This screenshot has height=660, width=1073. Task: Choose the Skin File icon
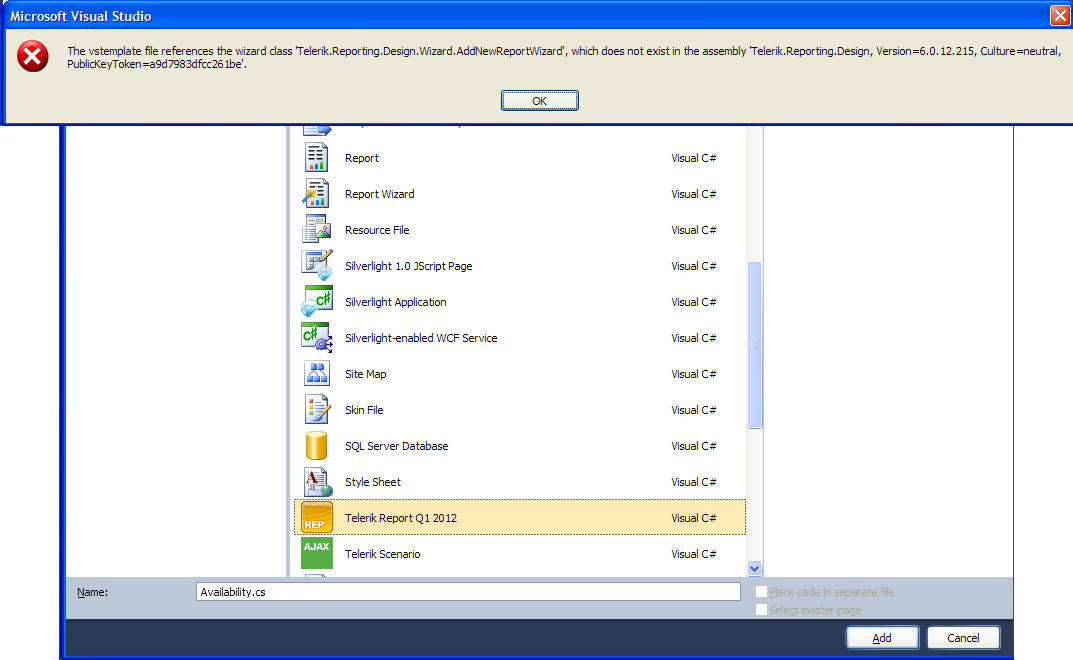(316, 409)
